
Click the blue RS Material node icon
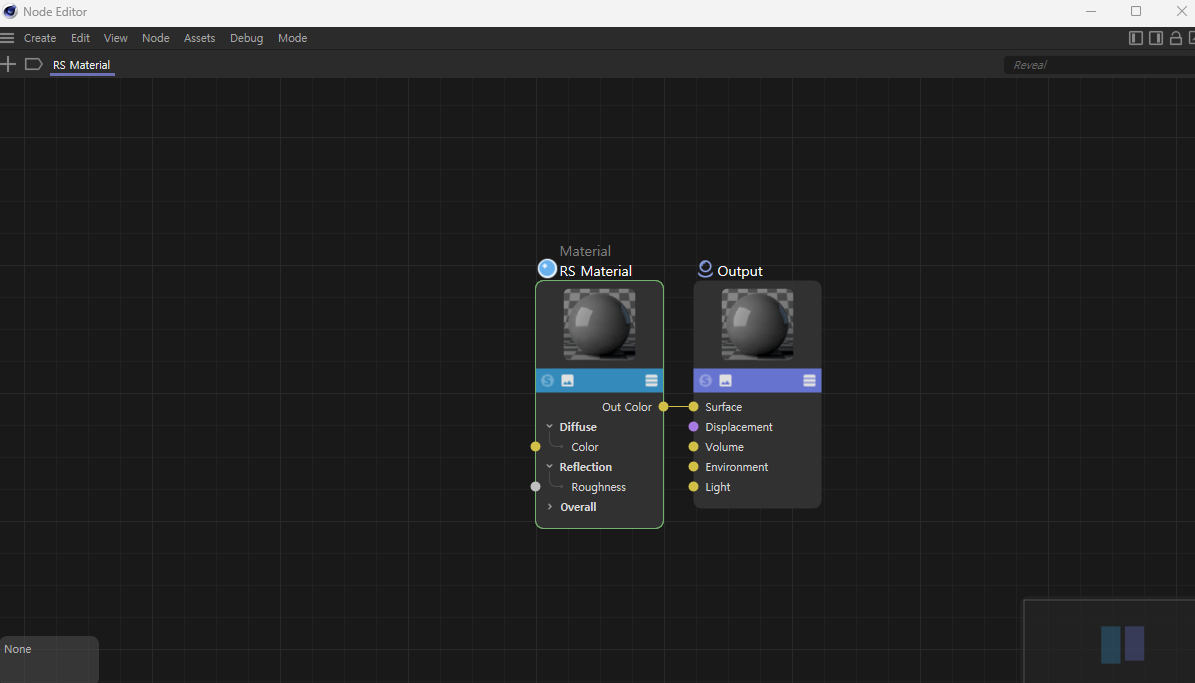pyautogui.click(x=547, y=269)
